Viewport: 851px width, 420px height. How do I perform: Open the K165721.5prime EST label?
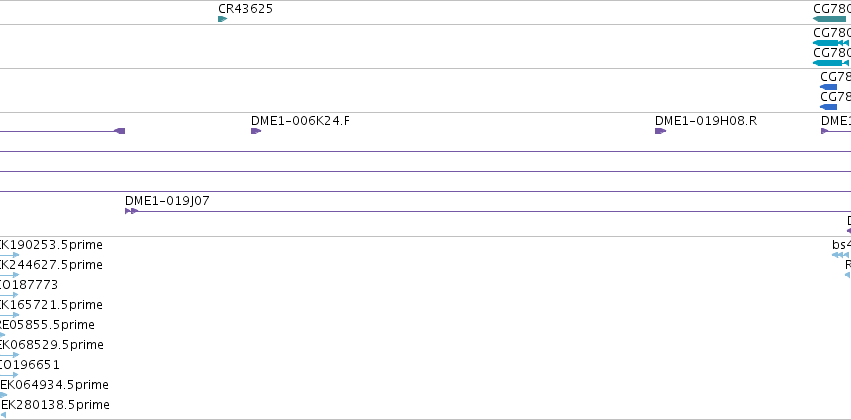51,305
